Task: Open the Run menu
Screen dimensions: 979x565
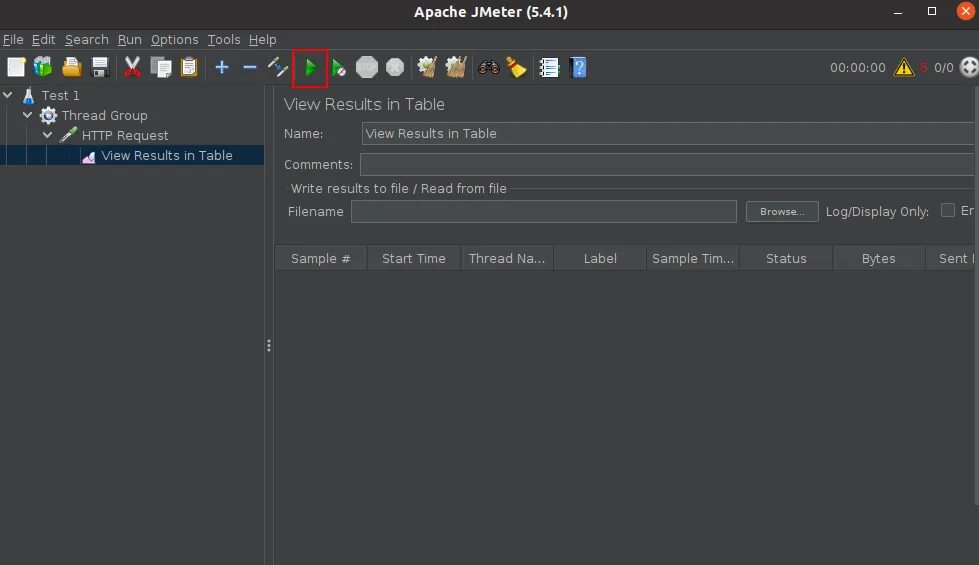Action: click(x=129, y=39)
